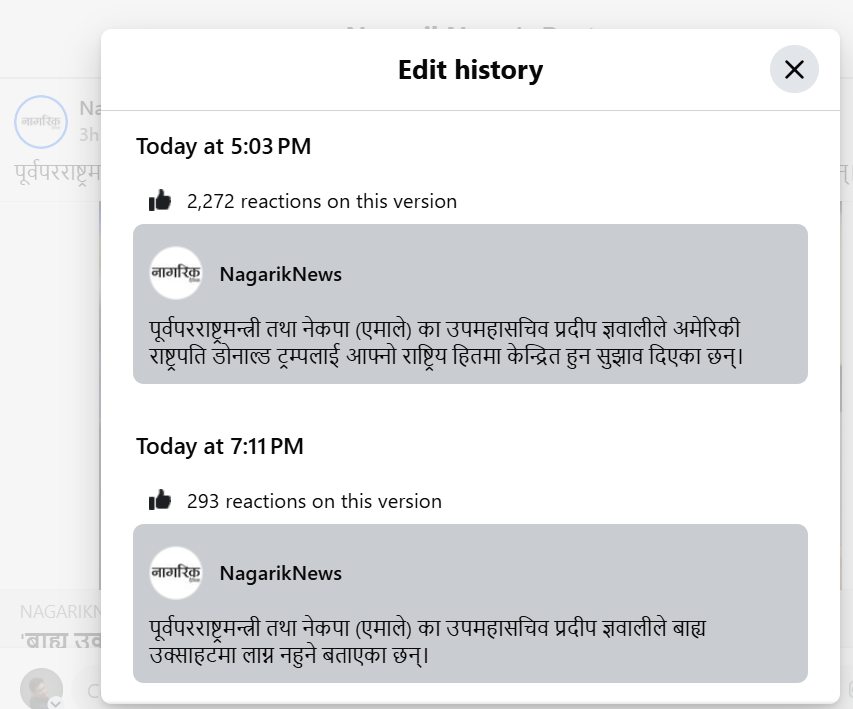The width and height of the screenshot is (853, 709).
Task: Click the NagarikNews name in second version
Action: (281, 573)
